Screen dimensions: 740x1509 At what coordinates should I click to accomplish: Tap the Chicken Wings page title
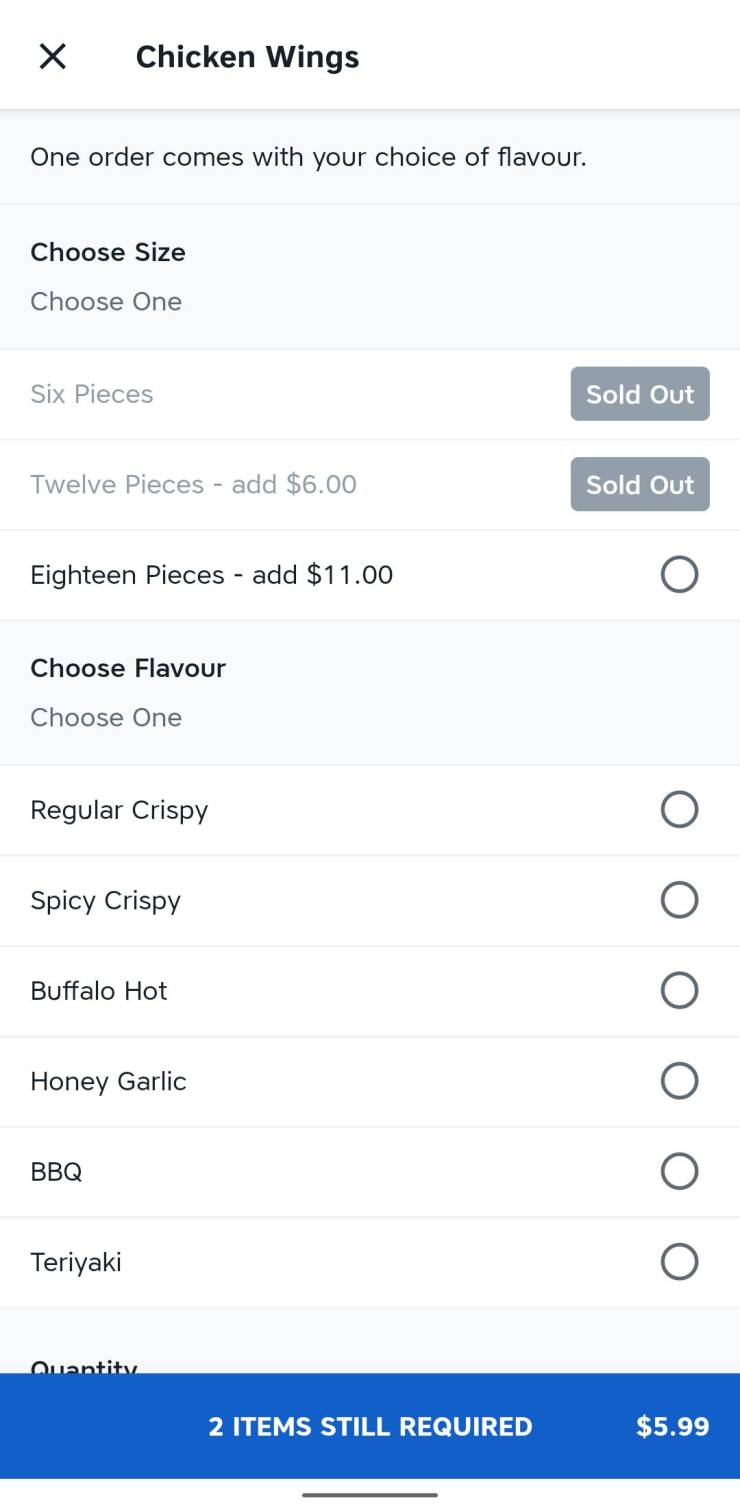tap(248, 57)
